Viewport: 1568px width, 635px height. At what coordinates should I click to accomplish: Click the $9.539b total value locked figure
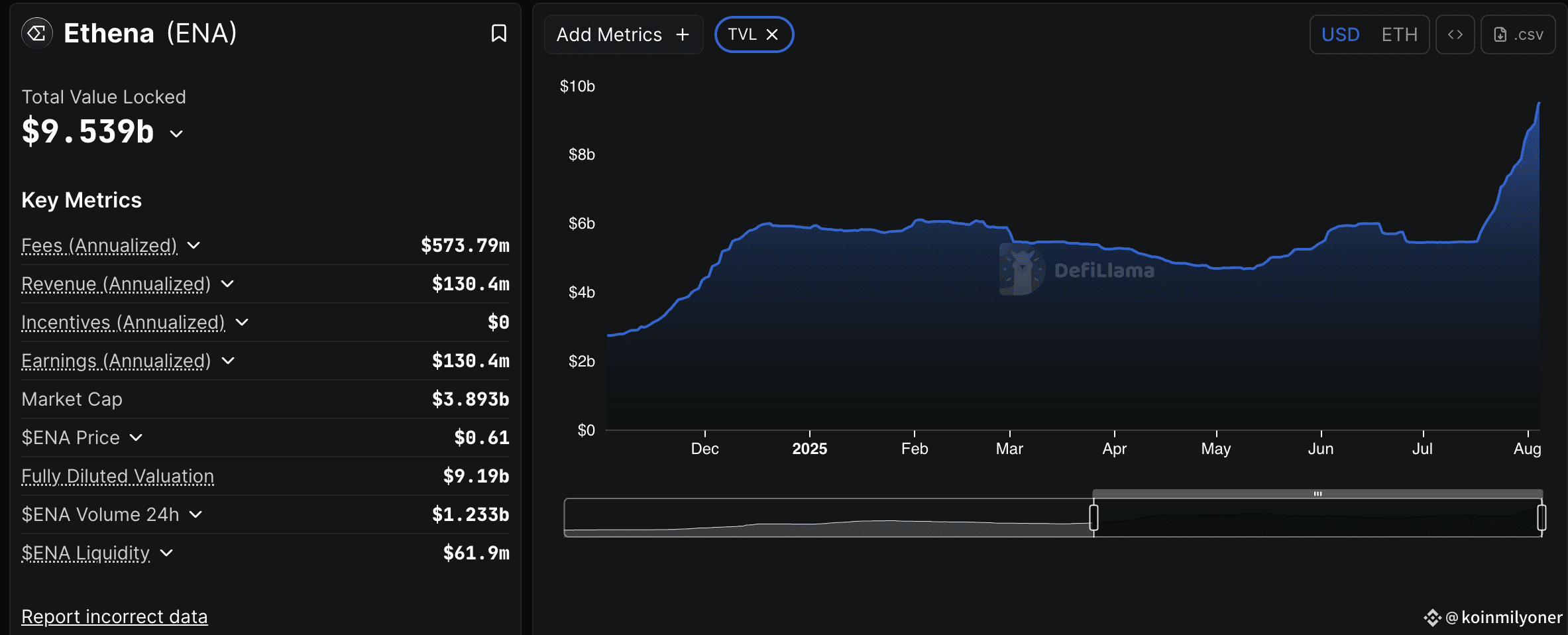87,131
